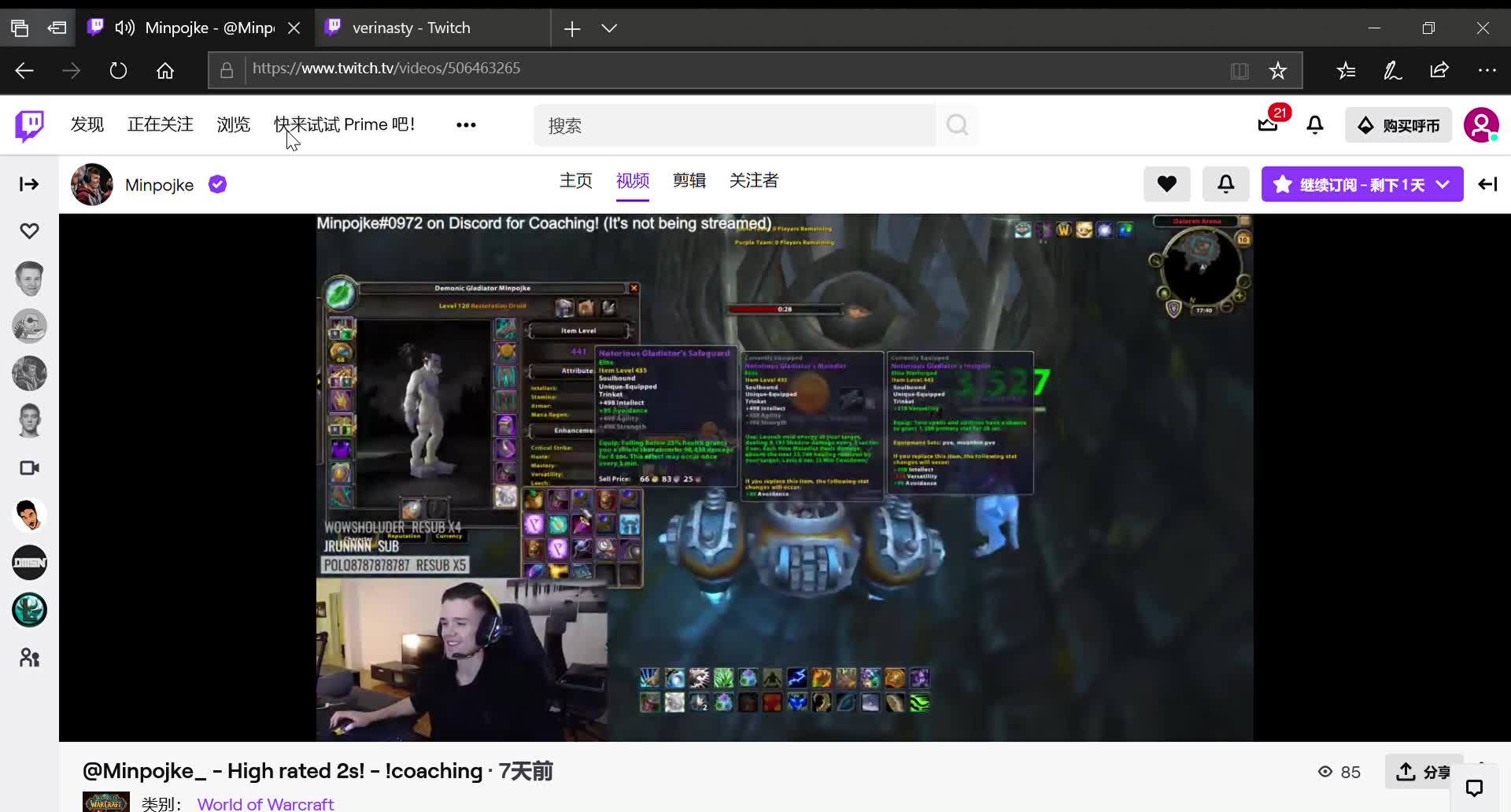This screenshot has height=812, width=1511.
Task: Add page to favorites star
Action: click(1278, 71)
